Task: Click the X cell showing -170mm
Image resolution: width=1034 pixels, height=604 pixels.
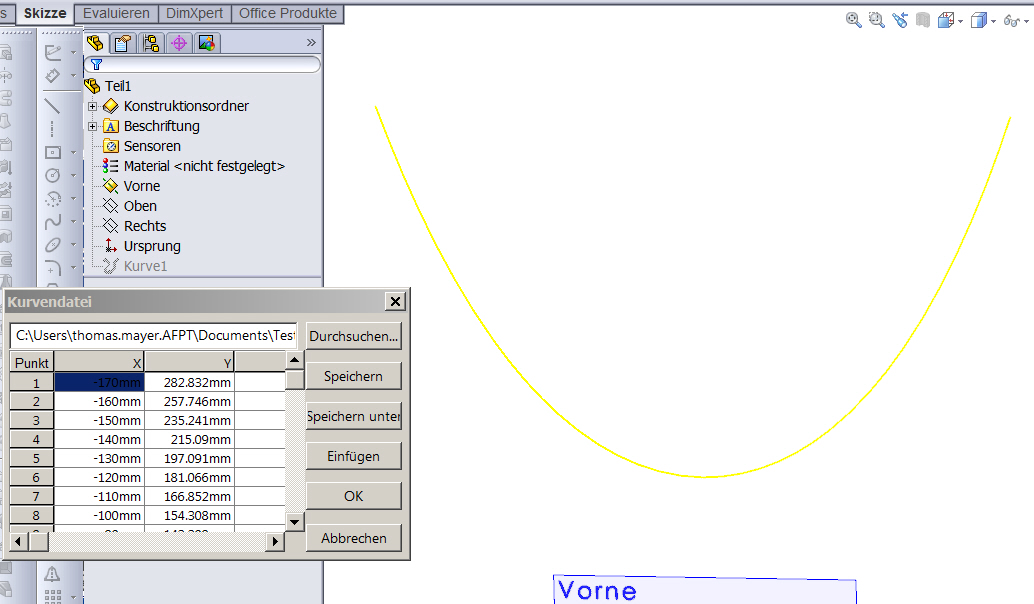Action: [x=99, y=382]
